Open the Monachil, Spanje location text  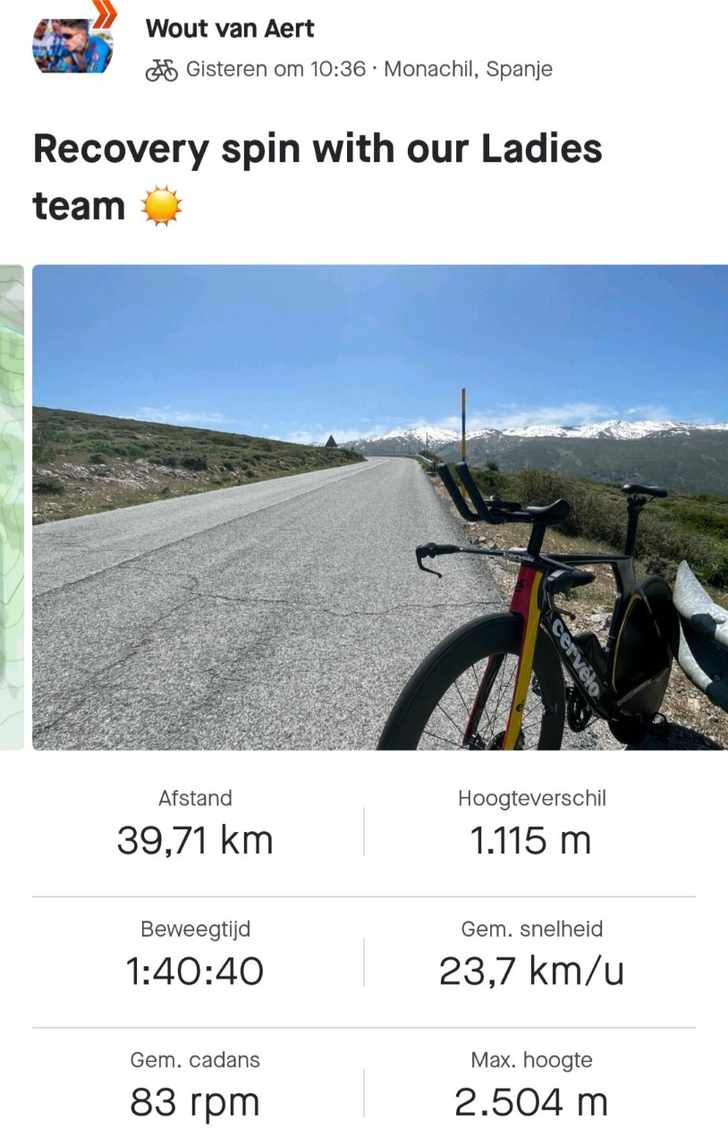[468, 69]
